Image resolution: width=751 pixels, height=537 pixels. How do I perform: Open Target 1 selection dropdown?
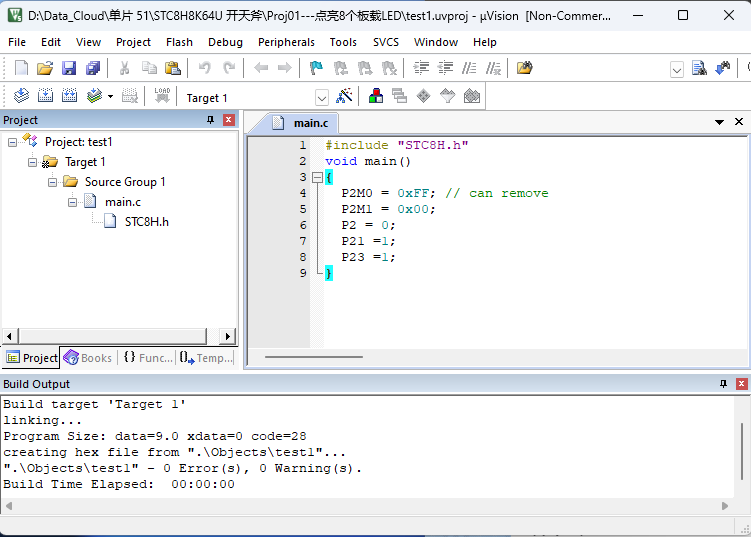pos(322,98)
